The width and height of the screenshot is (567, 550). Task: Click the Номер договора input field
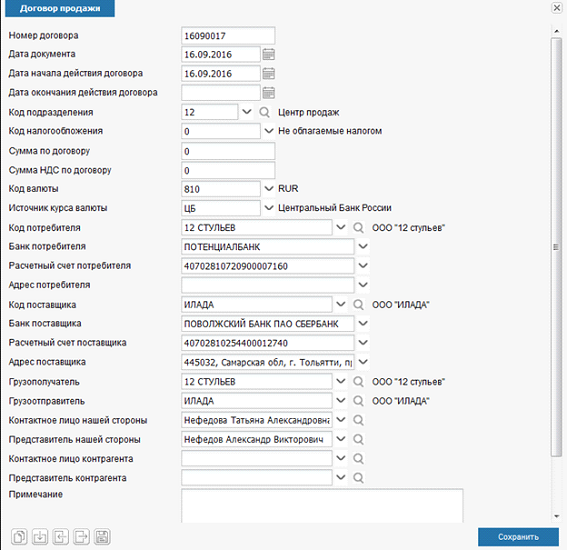(x=228, y=35)
